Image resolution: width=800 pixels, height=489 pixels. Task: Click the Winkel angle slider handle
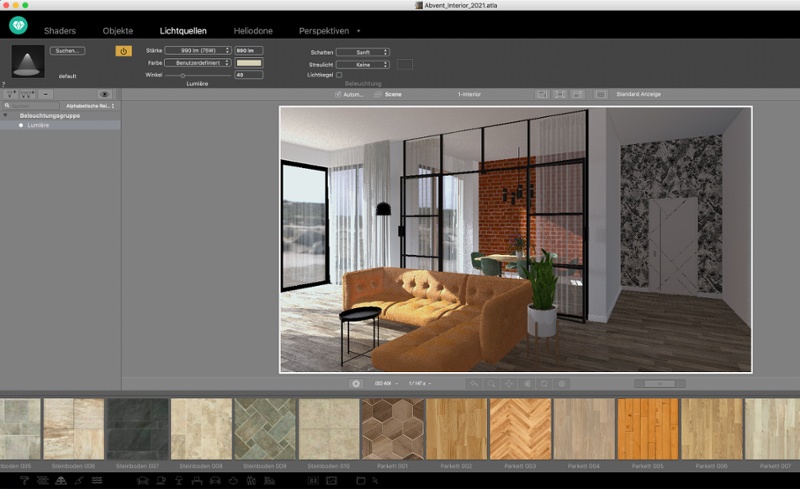[183, 76]
